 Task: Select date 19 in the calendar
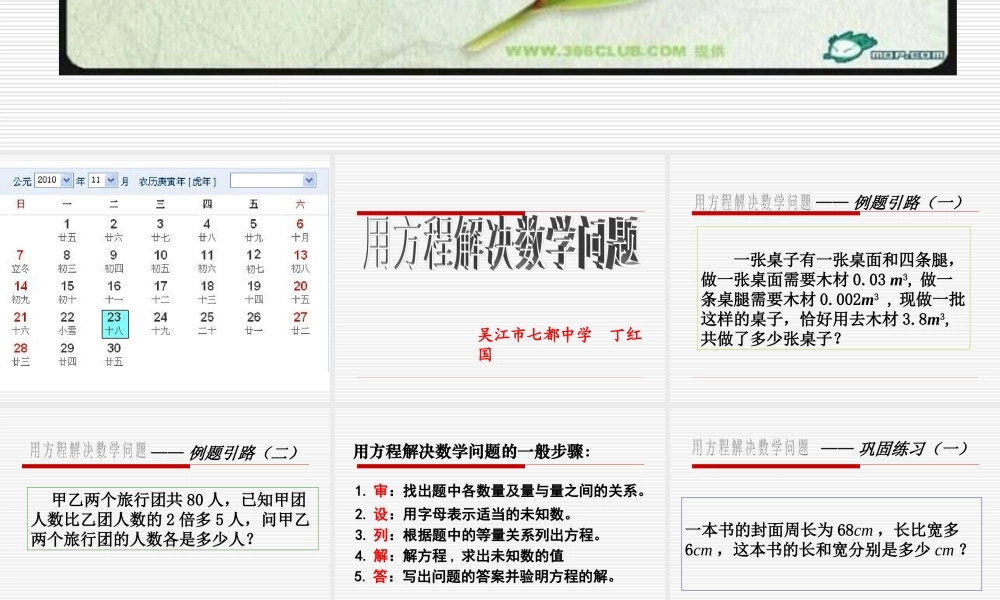point(254,292)
